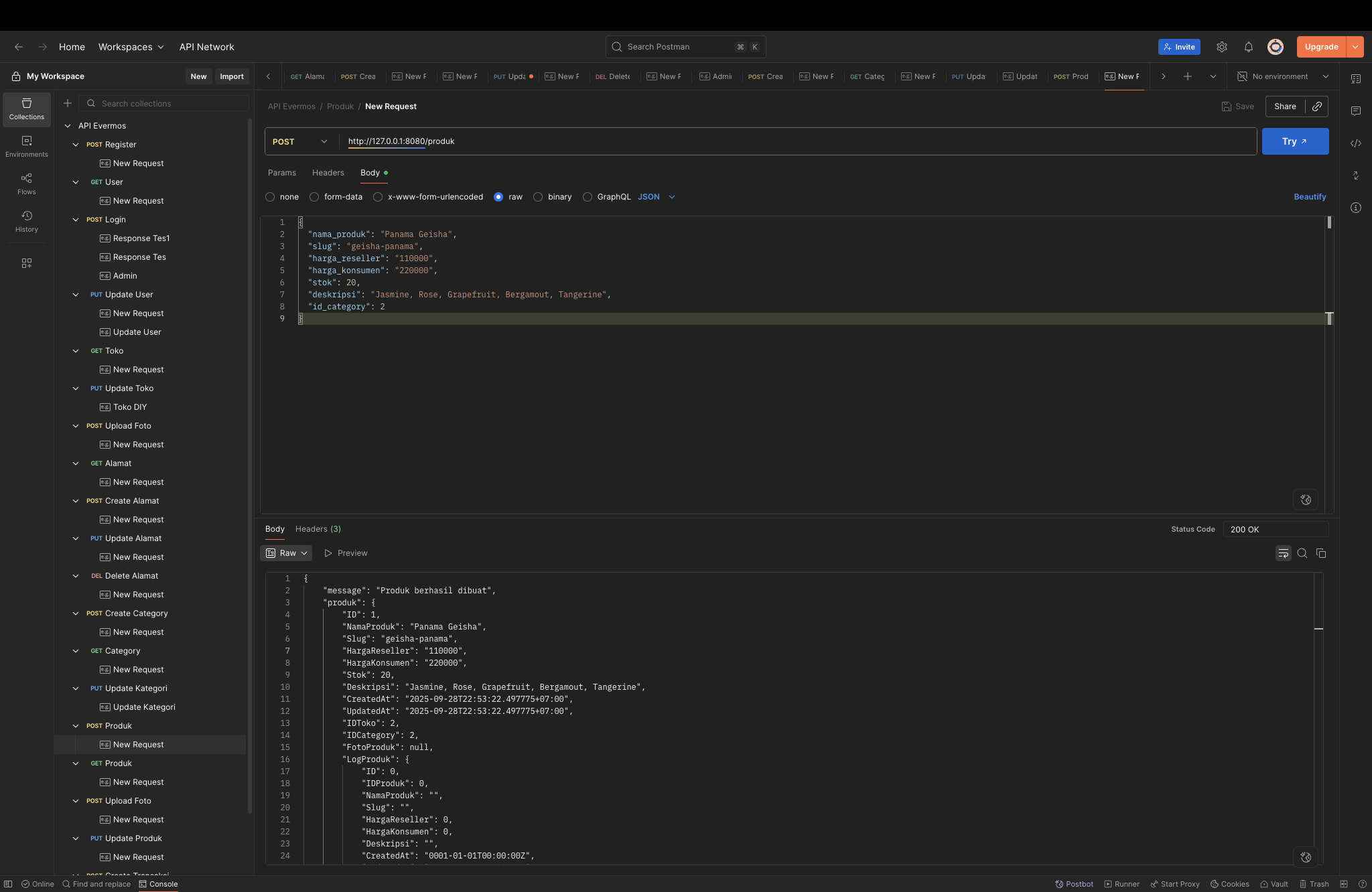Open the POST method dropdown
Screen dimensions: 1372x892
tap(300, 141)
